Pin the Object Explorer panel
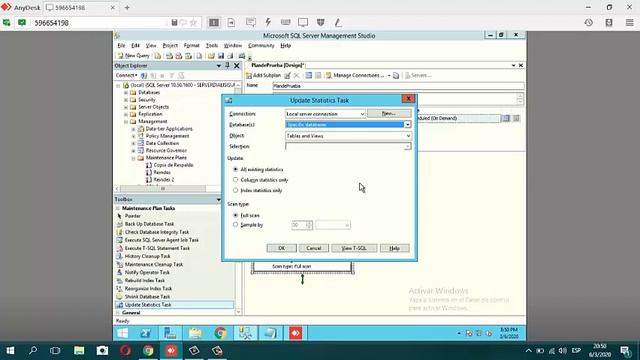This screenshot has height=360, width=640. (228, 65)
